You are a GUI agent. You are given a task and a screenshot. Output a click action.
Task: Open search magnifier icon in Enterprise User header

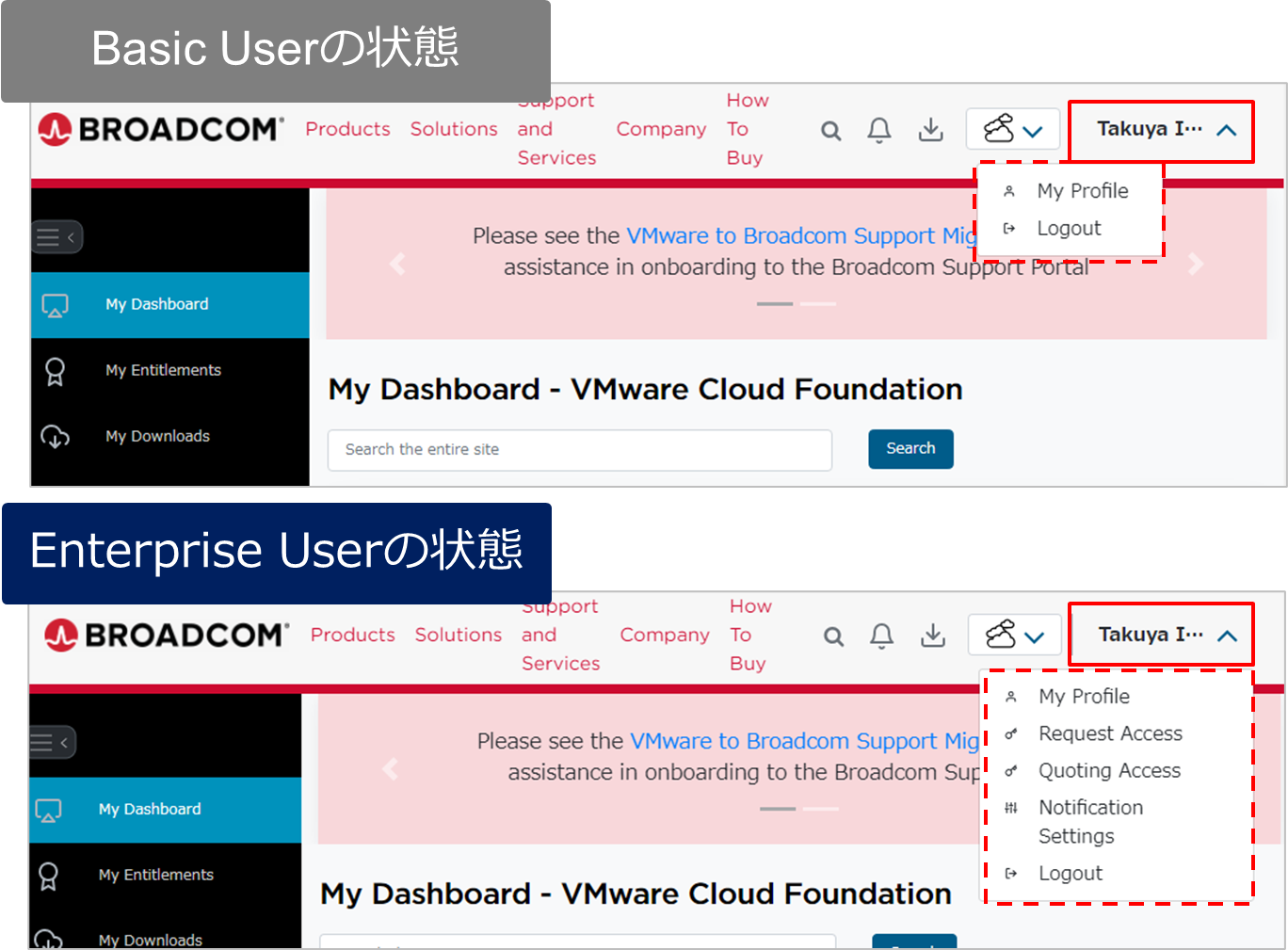tap(833, 636)
